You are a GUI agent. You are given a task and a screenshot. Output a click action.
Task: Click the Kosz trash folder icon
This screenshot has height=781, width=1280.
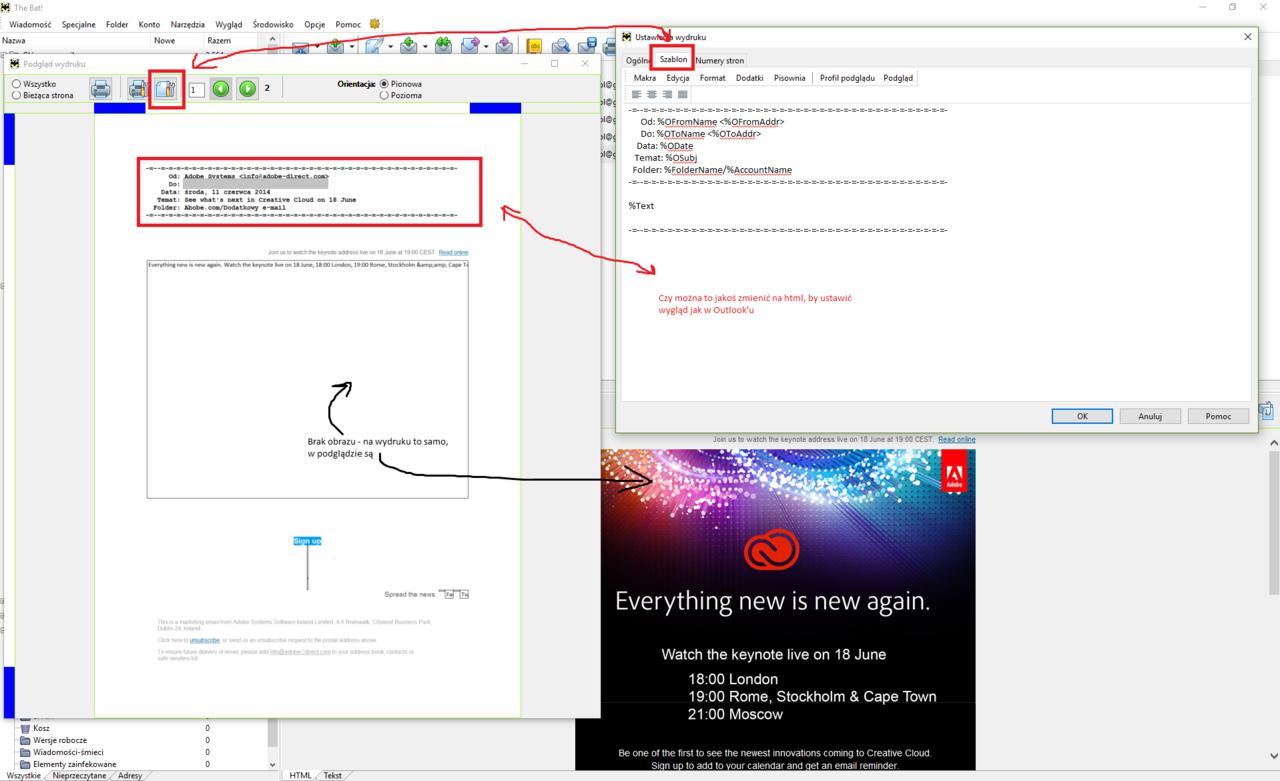click(x=25, y=729)
